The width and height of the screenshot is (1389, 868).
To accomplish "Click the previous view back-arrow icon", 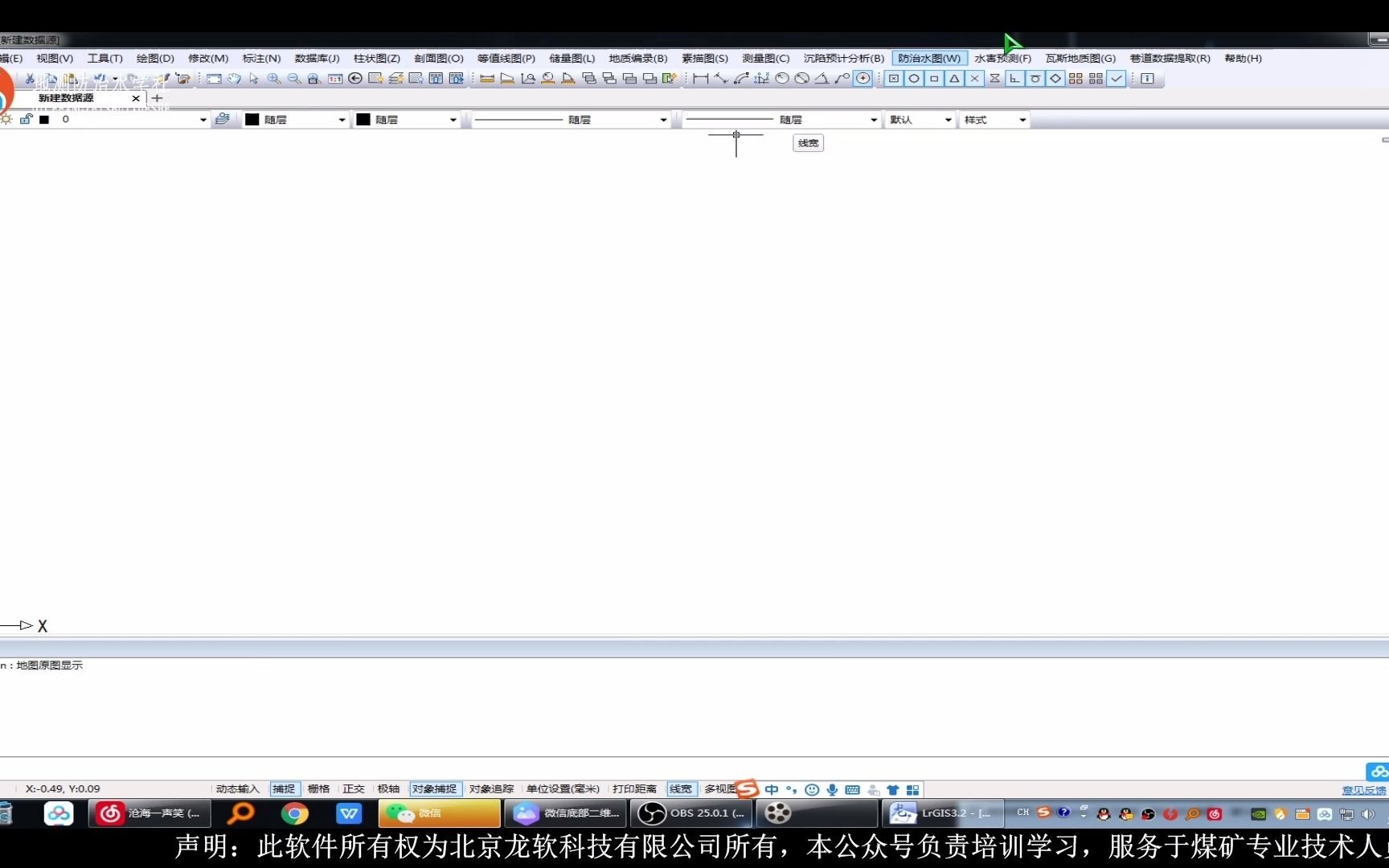I will pyautogui.click(x=355, y=79).
